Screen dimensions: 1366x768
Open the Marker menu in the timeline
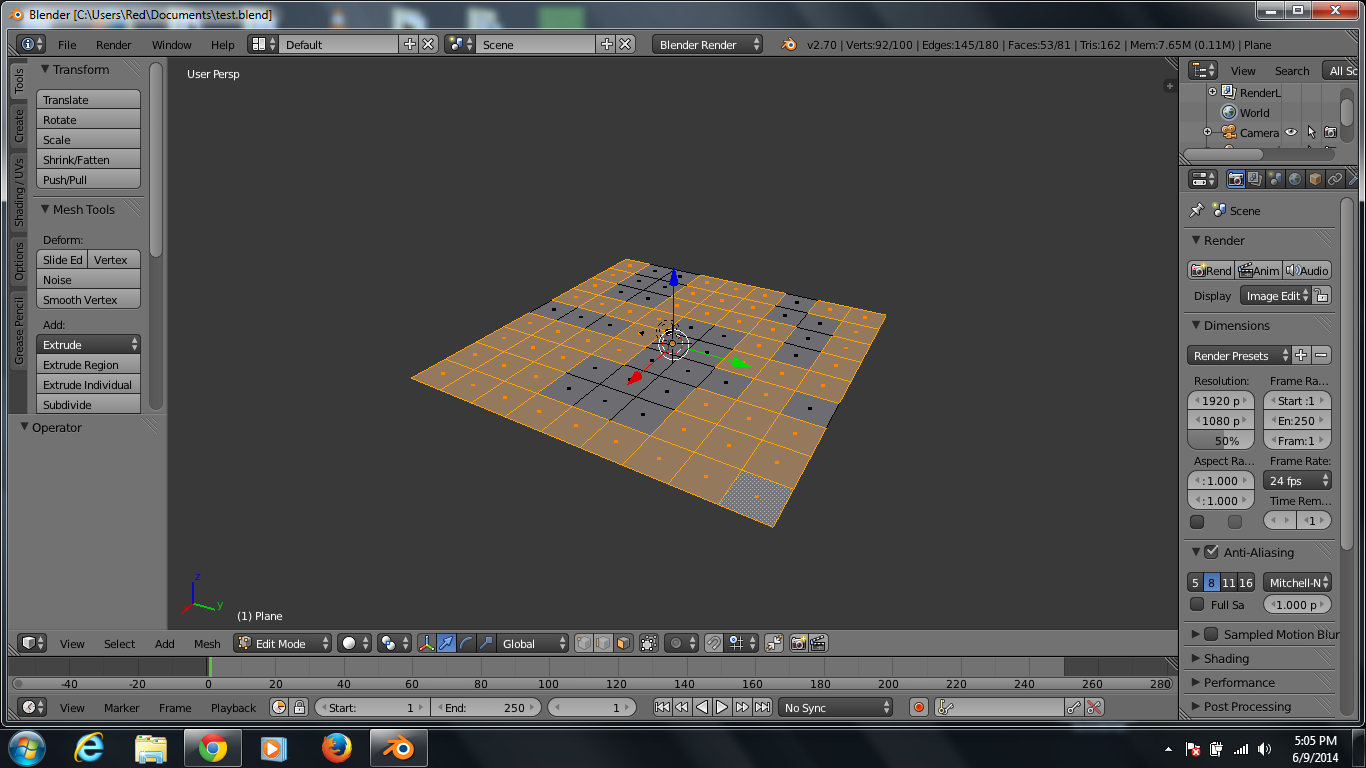point(122,707)
